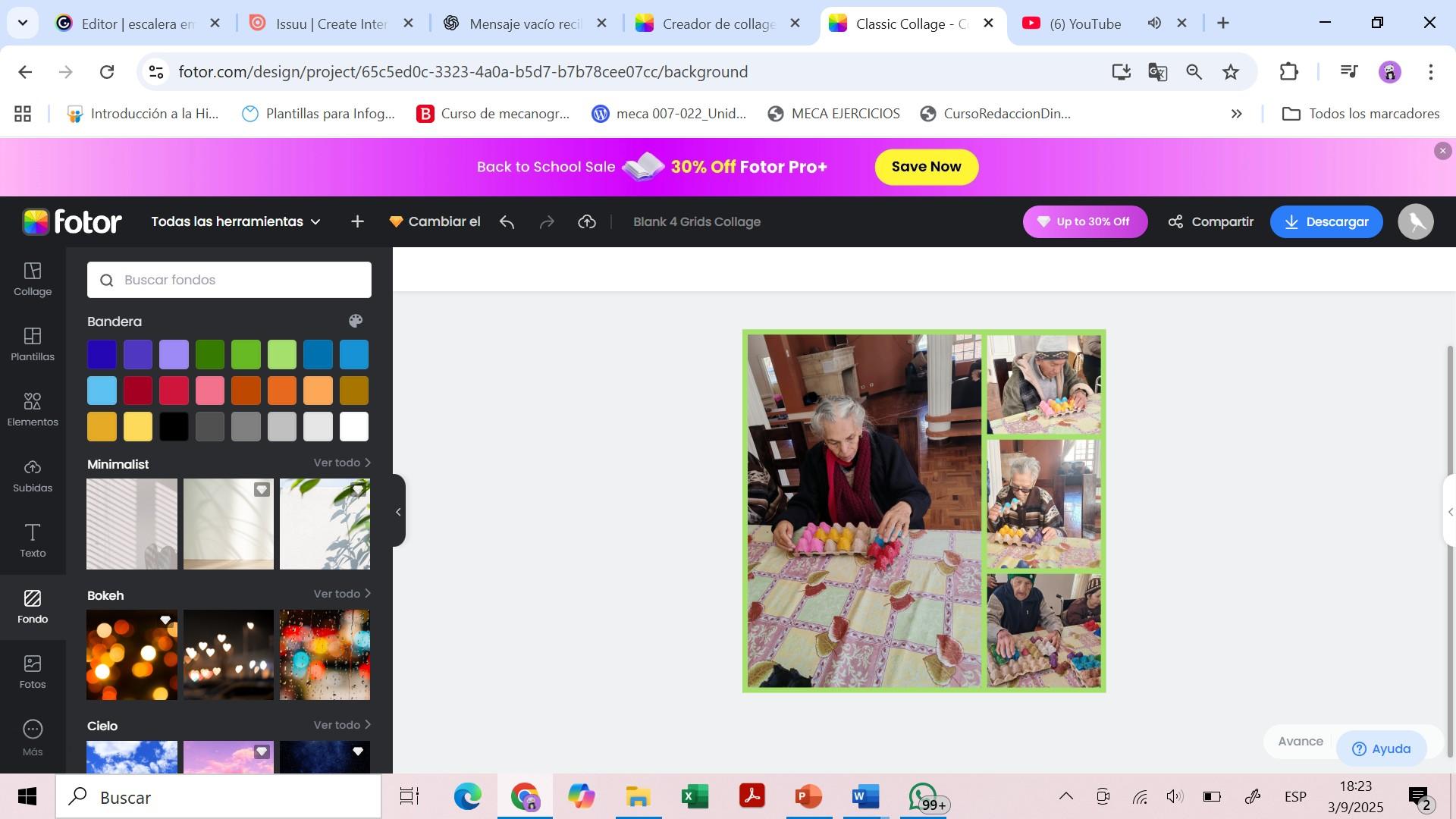Expand the right side panel handle
The width and height of the screenshot is (1456, 819).
(1449, 512)
